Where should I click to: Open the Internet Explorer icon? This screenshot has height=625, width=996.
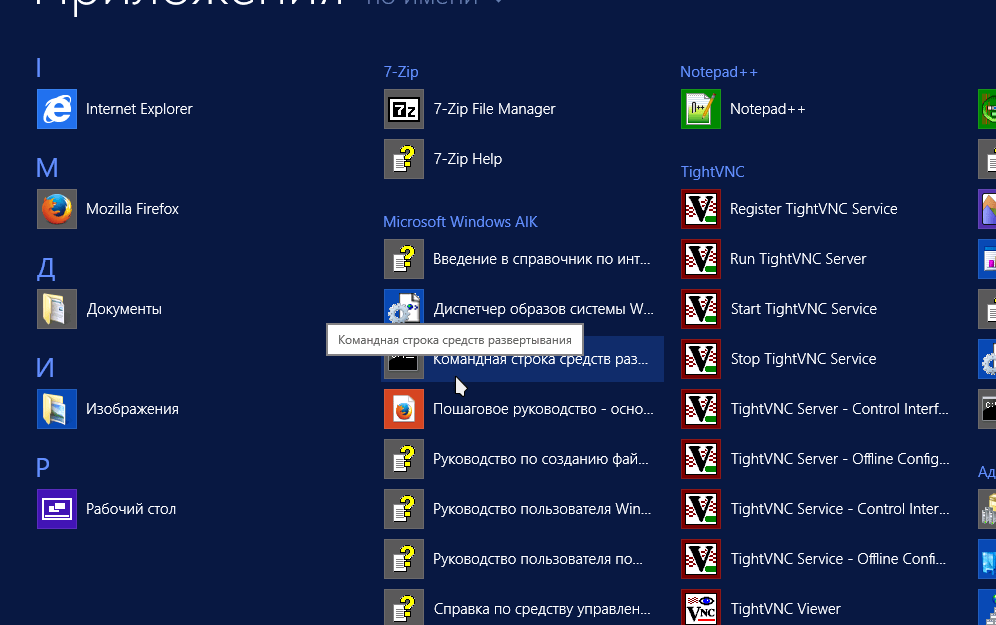click(x=57, y=109)
